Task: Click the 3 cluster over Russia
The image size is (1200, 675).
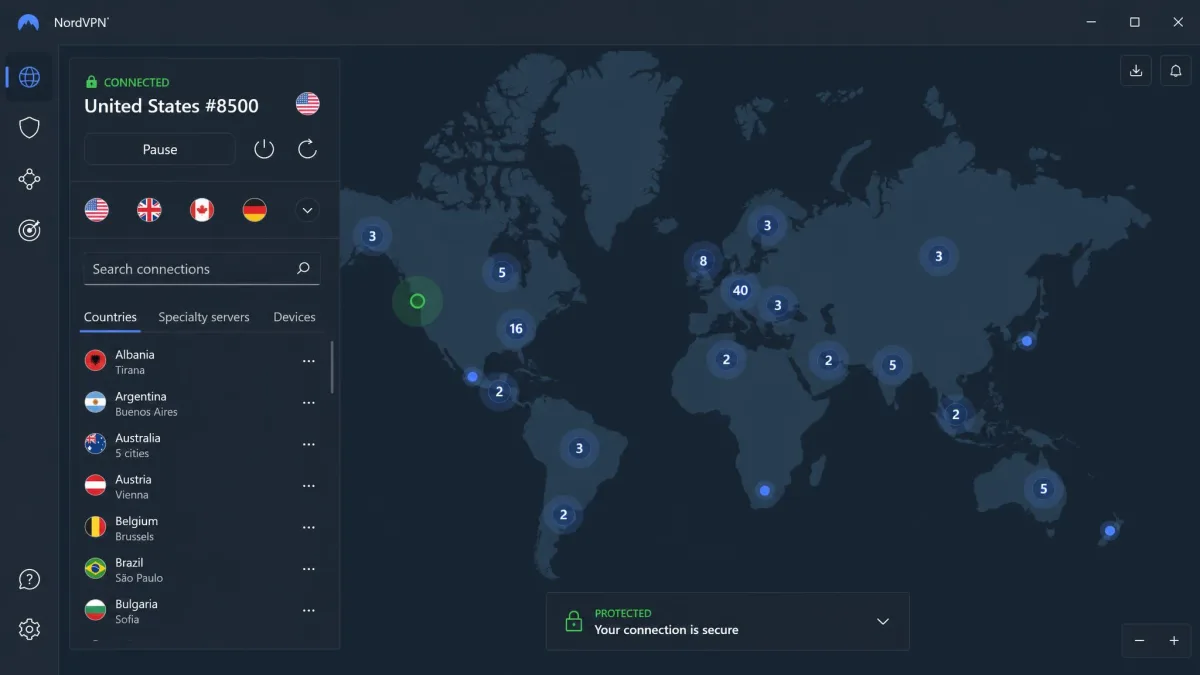Action: click(938, 256)
